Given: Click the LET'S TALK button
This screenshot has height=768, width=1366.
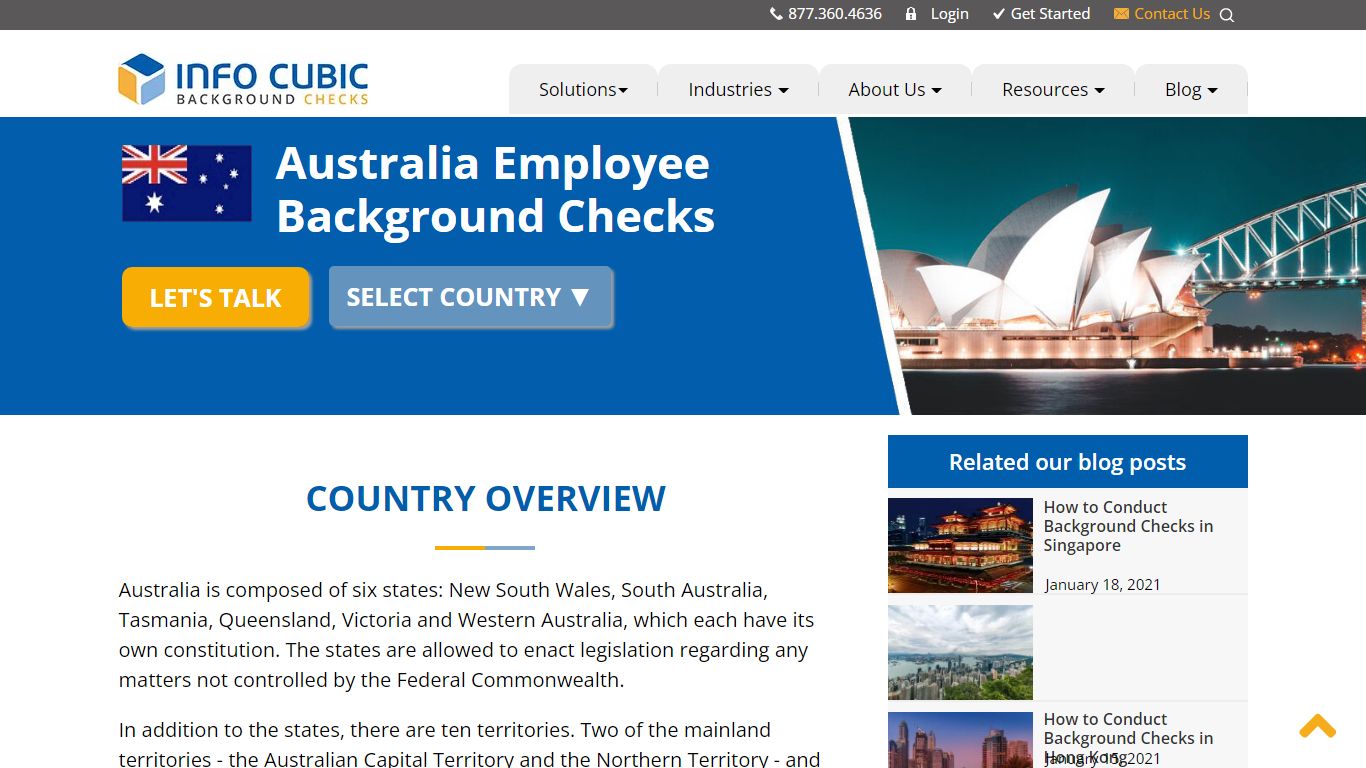Looking at the screenshot, I should pos(215,297).
